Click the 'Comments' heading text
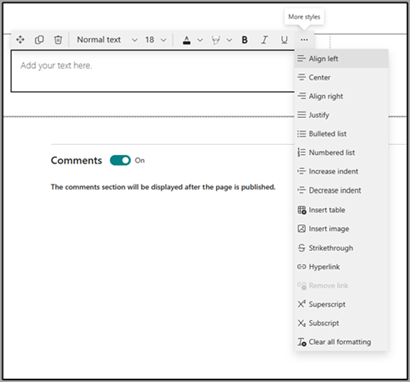 click(76, 160)
